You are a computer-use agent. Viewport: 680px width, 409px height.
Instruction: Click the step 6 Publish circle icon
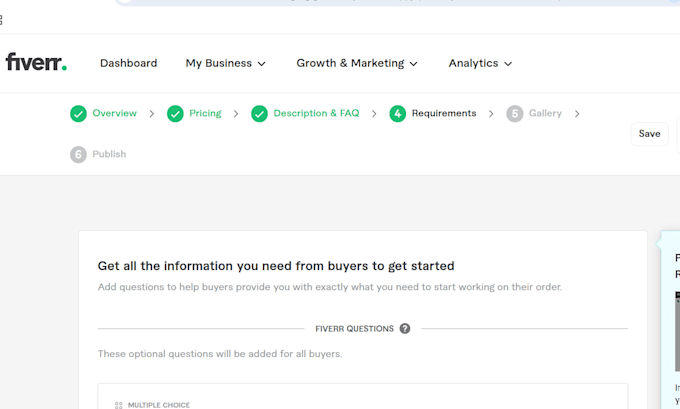78,154
